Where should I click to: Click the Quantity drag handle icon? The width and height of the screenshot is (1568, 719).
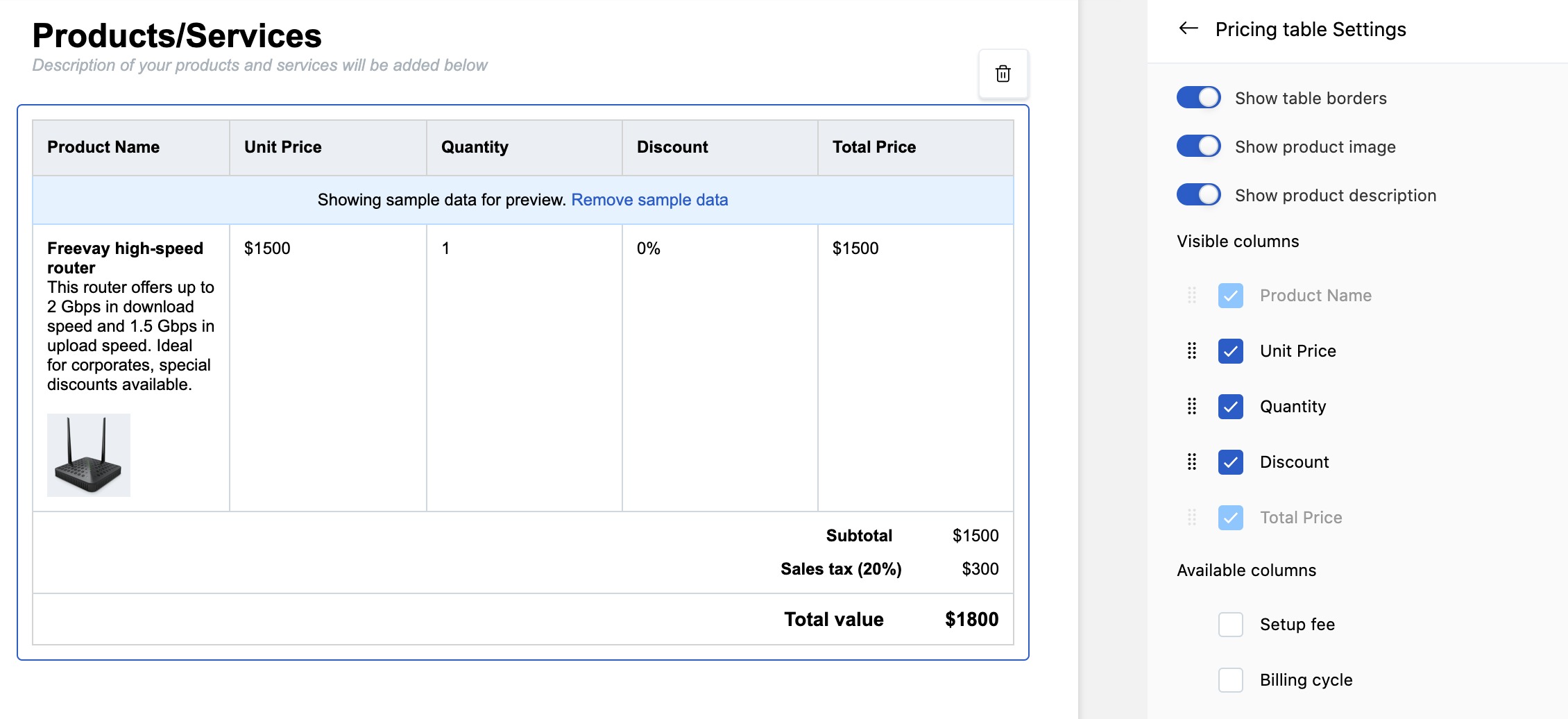pos(1191,407)
